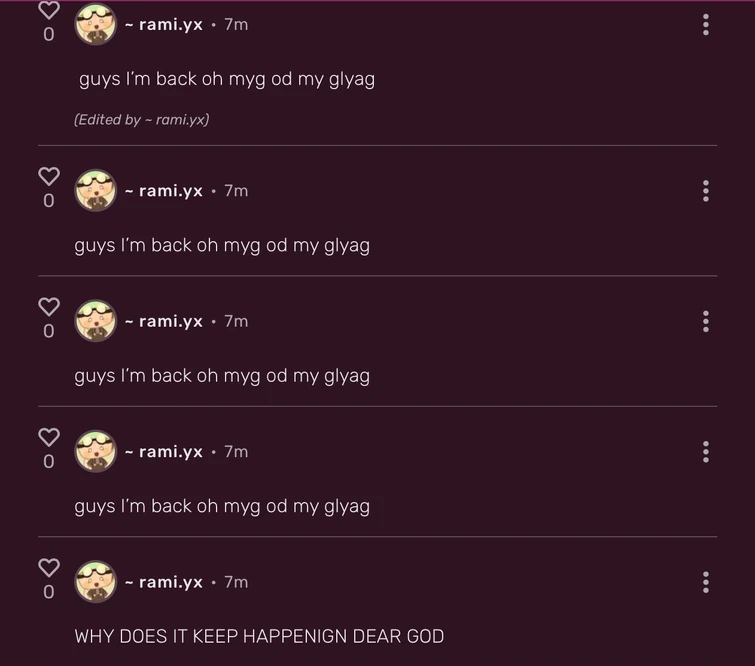Image resolution: width=755 pixels, height=666 pixels.
Task: Open the rami.yx username on the third comment
Action: [x=164, y=321]
